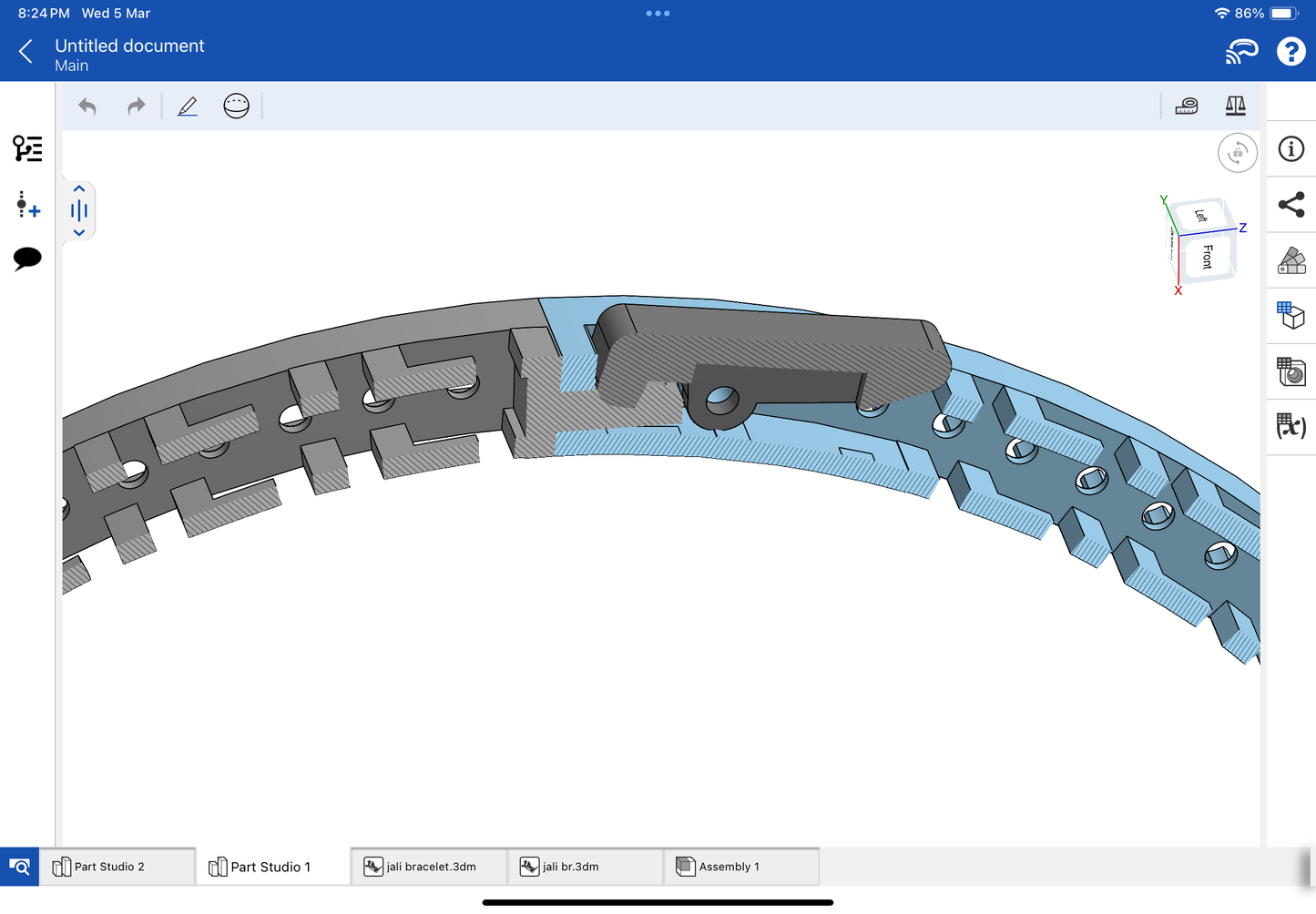Toggle the section view sphere icon

236,107
